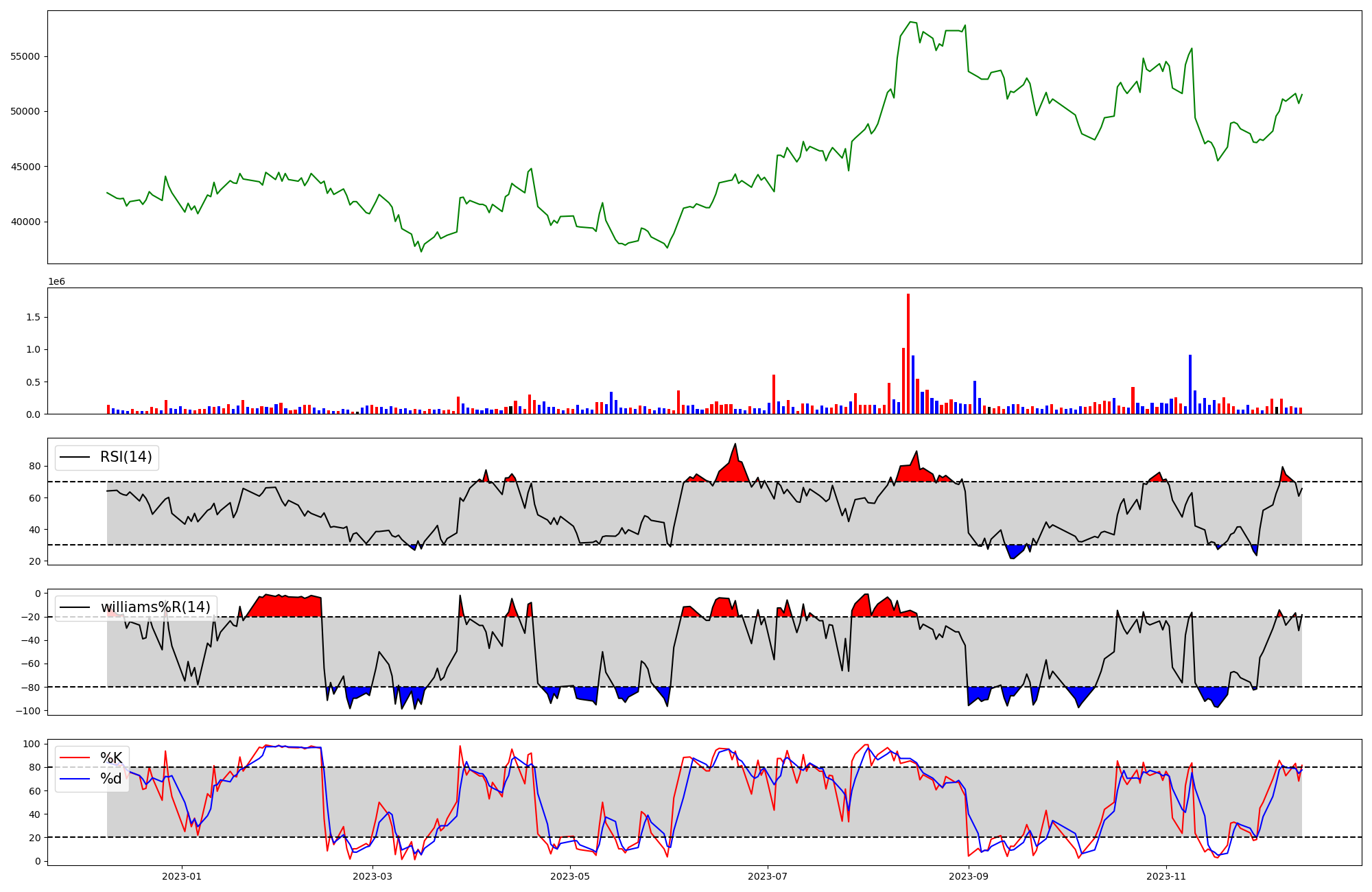Click the red %K legend line
1372x892 pixels.
click(x=75, y=758)
